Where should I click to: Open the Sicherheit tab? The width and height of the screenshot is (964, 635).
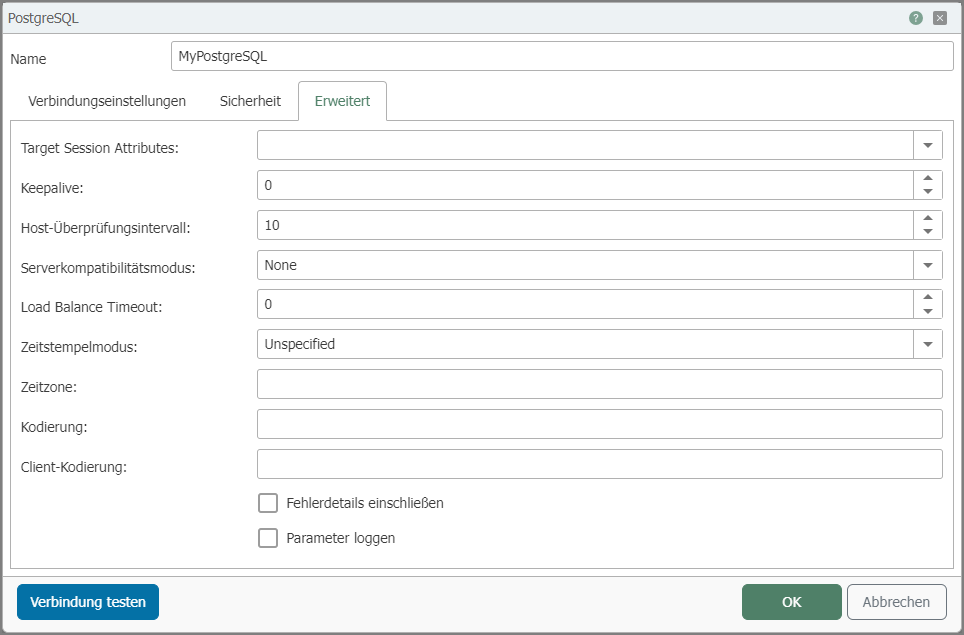click(251, 101)
